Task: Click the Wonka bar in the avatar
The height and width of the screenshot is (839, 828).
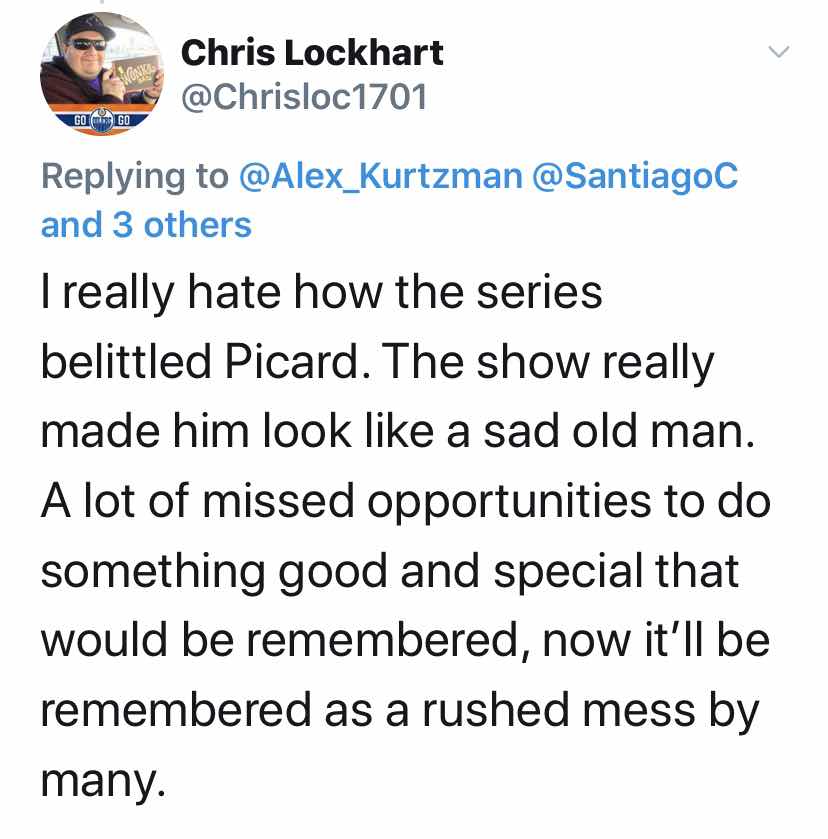Action: [x=134, y=73]
